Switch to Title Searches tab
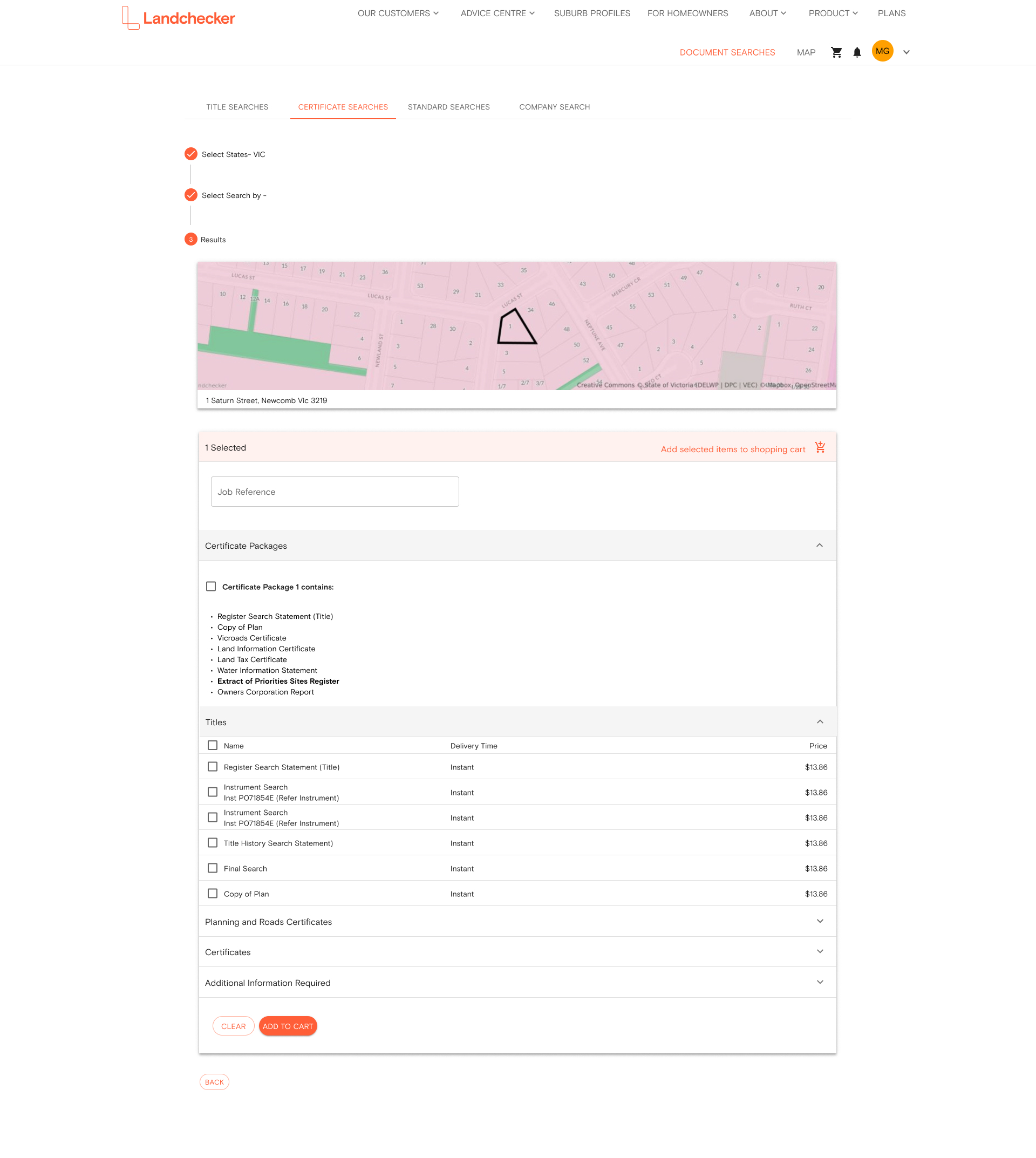This screenshot has width=1036, height=1158. click(x=237, y=107)
